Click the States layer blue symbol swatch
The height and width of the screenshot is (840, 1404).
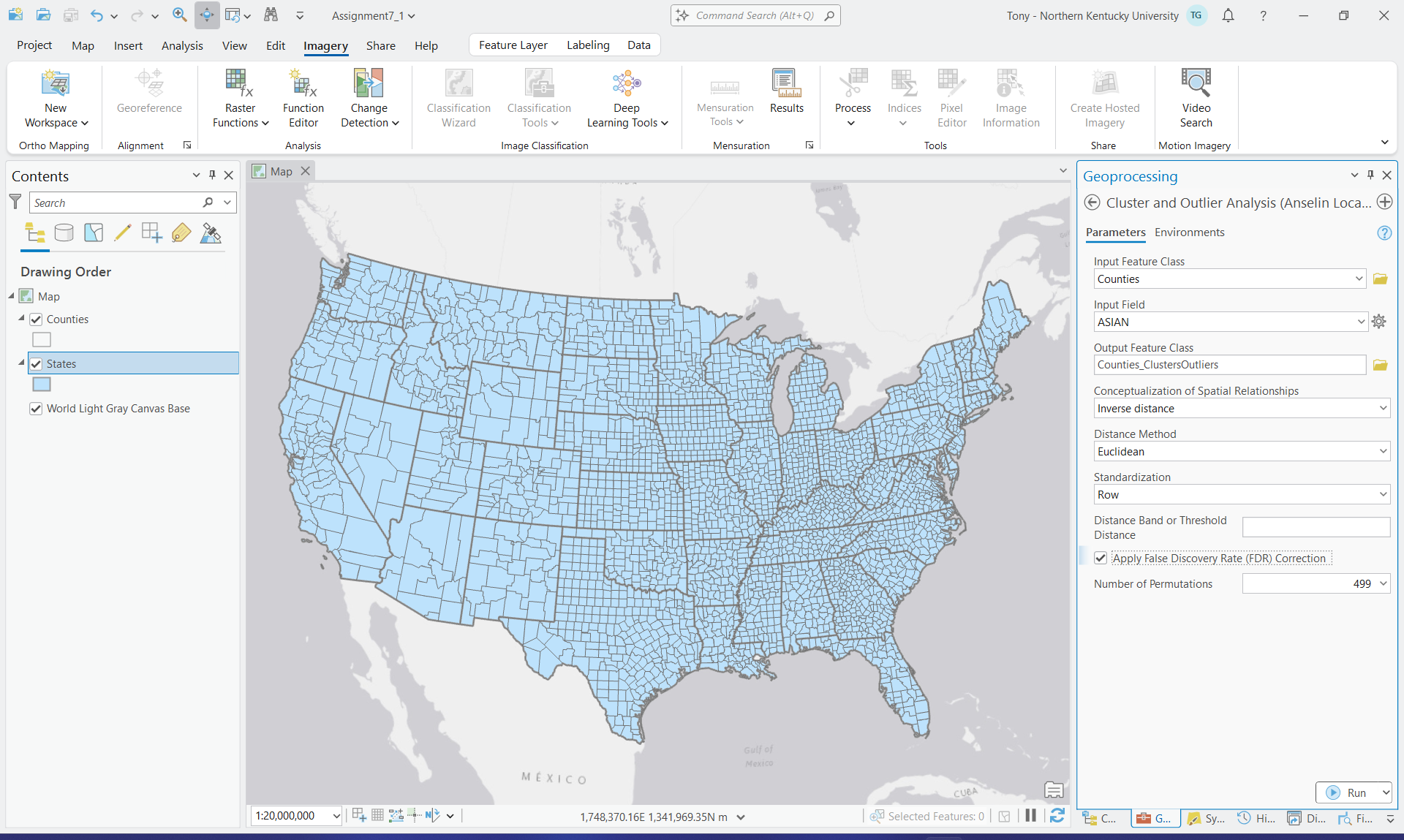point(42,385)
